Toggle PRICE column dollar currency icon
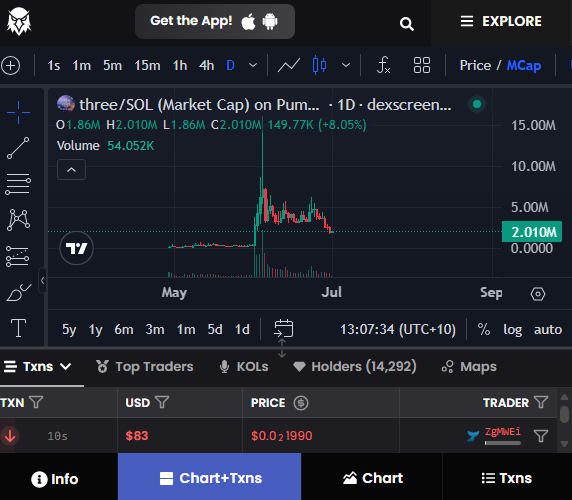572x500 pixels. click(301, 403)
